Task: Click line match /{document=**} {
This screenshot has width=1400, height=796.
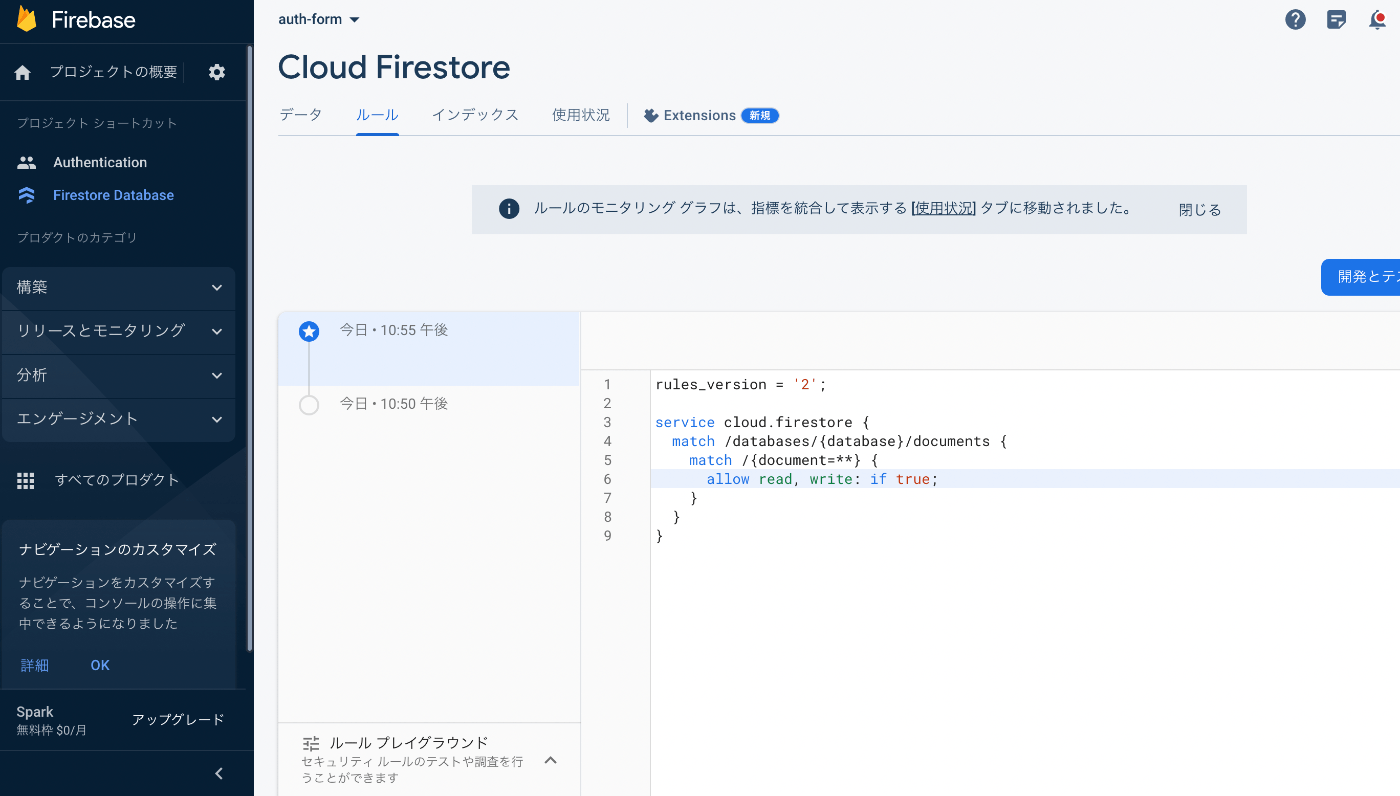Action: (783, 460)
